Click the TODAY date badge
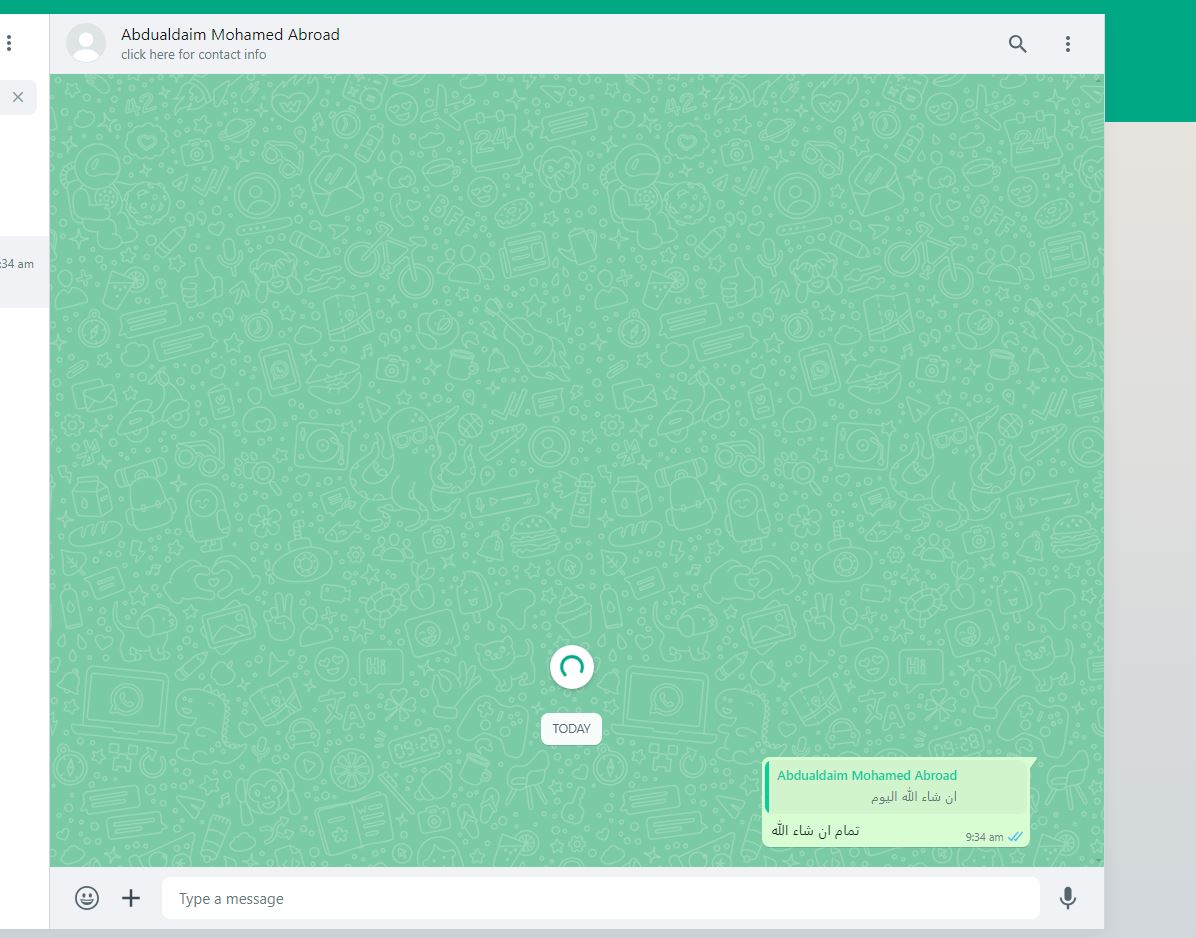The width and height of the screenshot is (1196, 938). 571,729
